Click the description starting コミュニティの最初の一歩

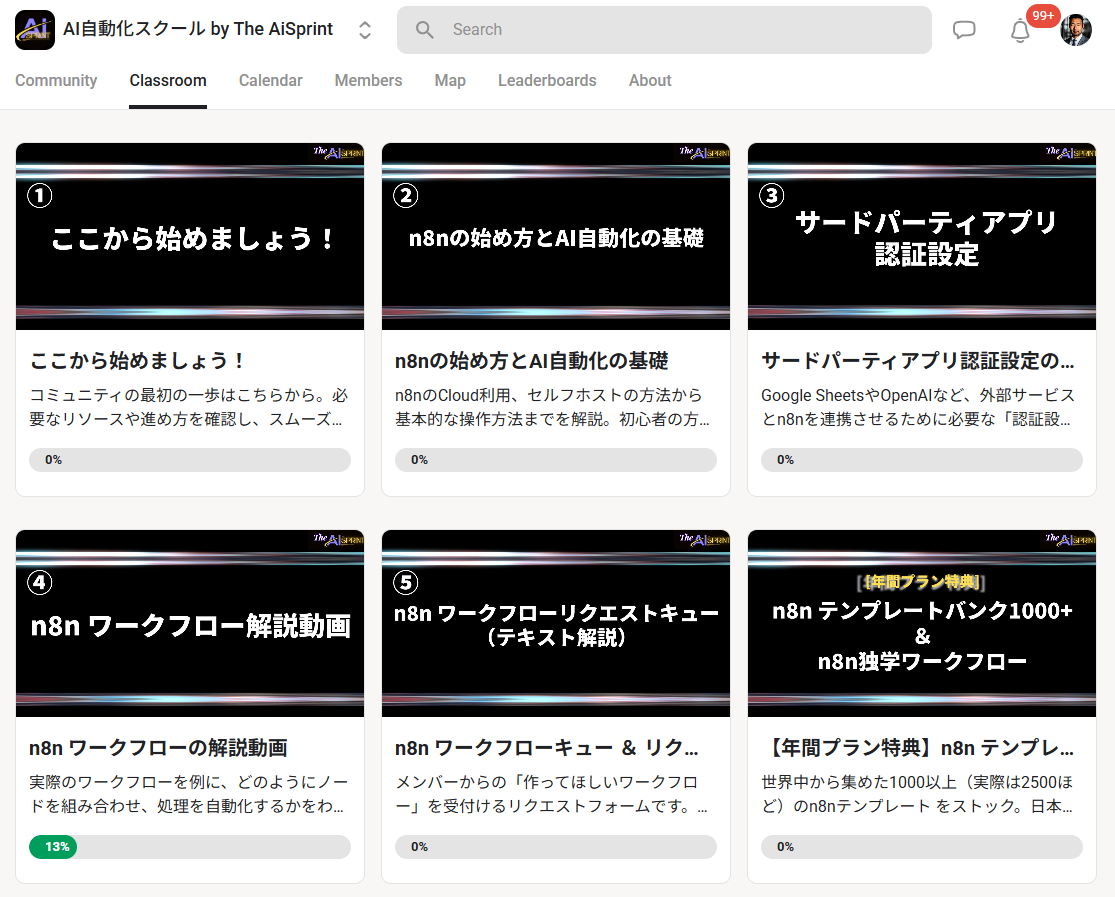point(188,407)
